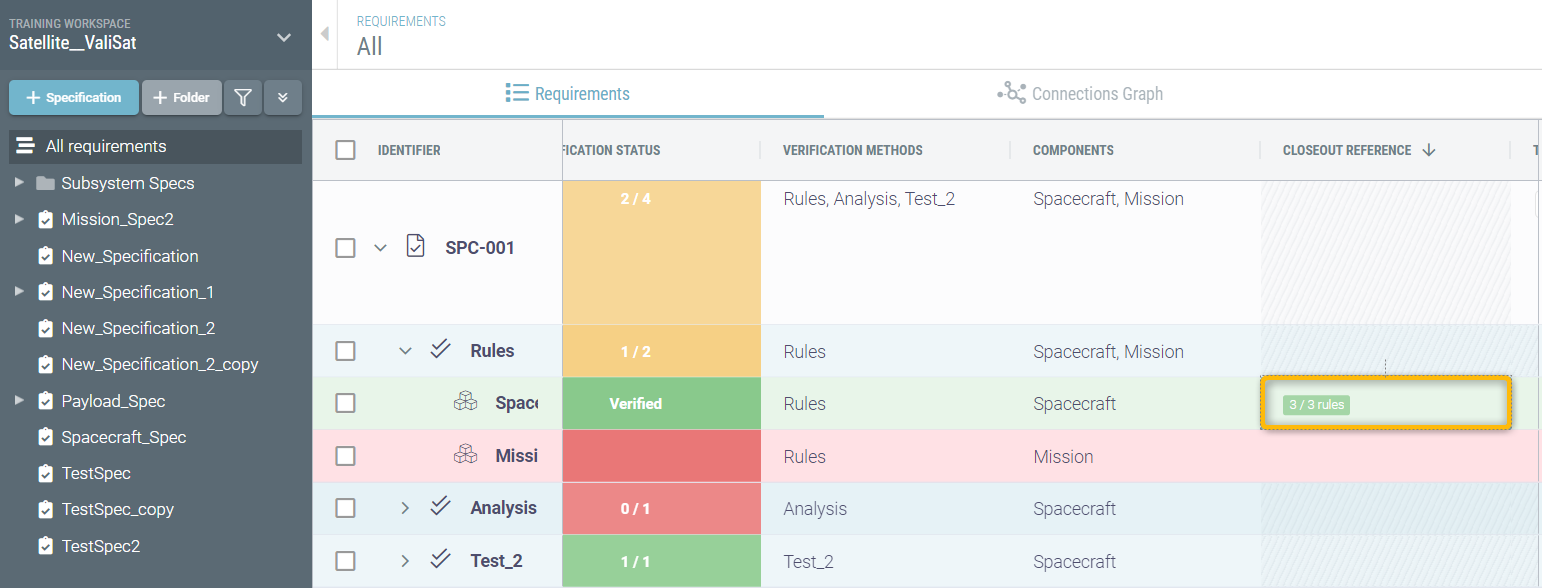Viewport: 1542px width, 588px height.
Task: Click the TestSpec2 clipboard icon
Action: 45,546
